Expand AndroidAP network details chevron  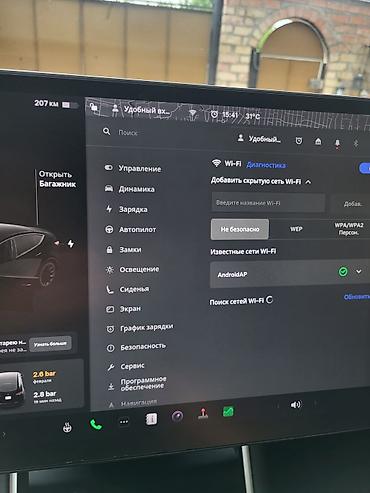coord(359,272)
